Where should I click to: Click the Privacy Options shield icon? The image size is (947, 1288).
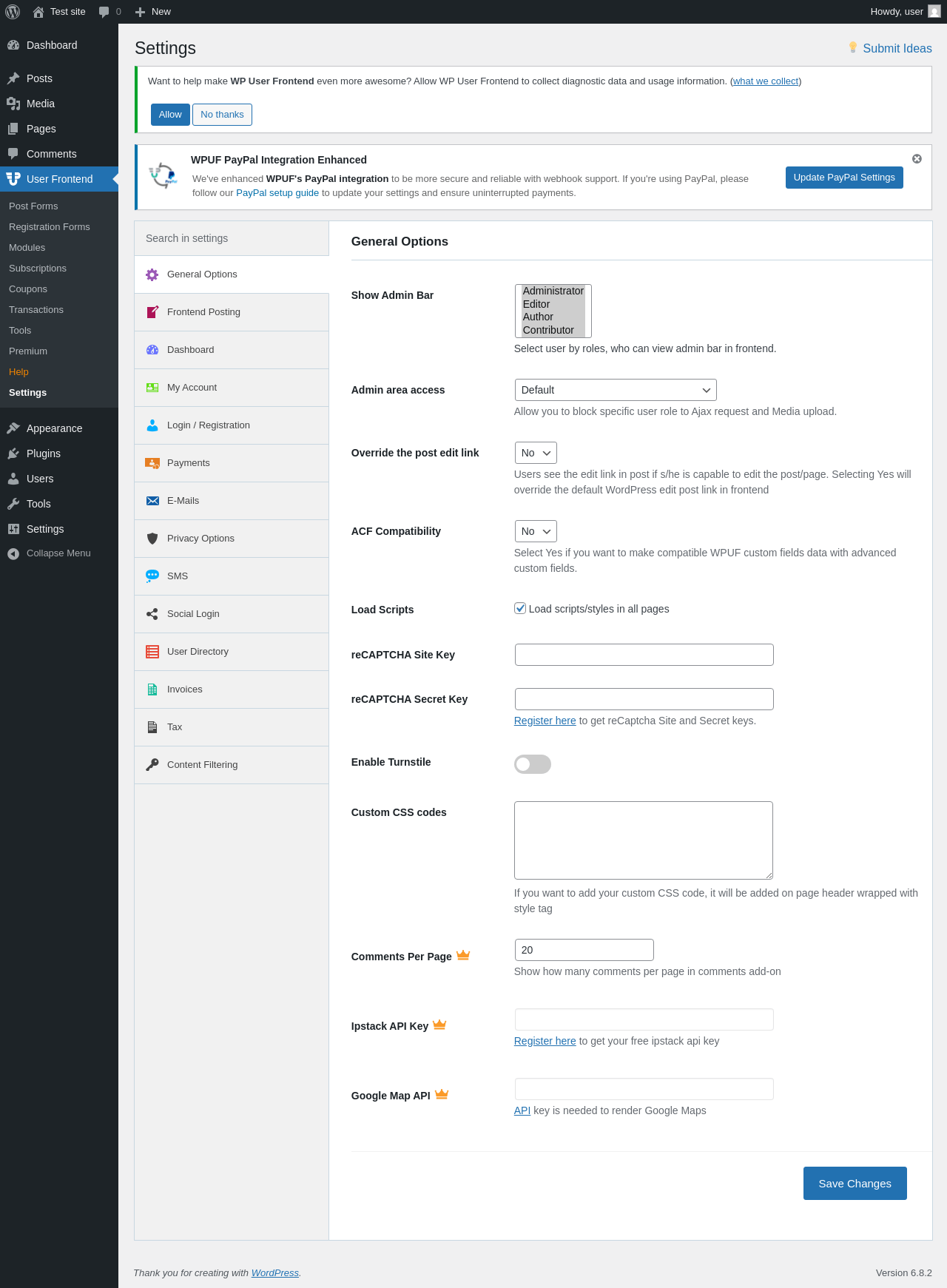point(152,539)
